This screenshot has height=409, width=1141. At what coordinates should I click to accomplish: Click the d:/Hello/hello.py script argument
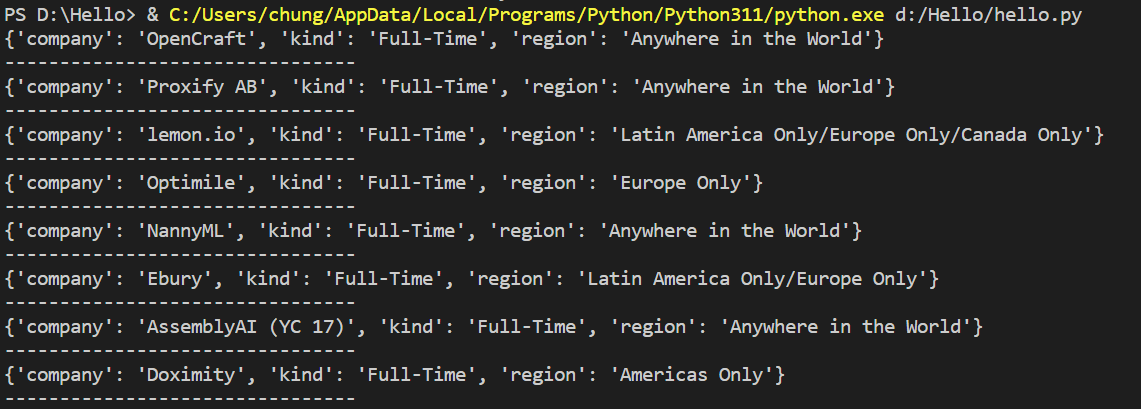coord(988,15)
